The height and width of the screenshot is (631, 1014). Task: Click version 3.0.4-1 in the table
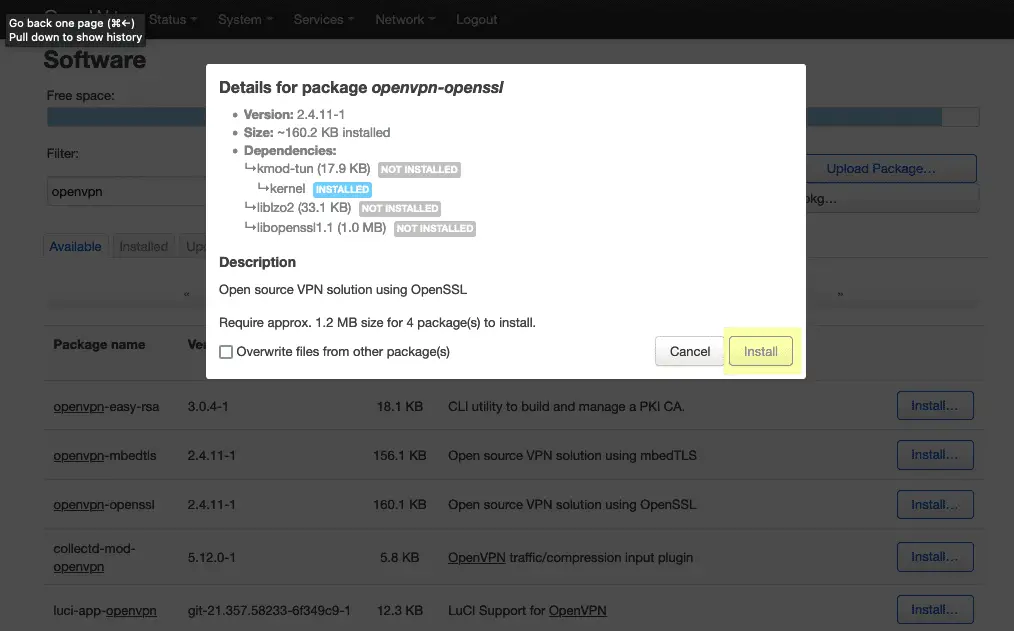click(x=208, y=407)
